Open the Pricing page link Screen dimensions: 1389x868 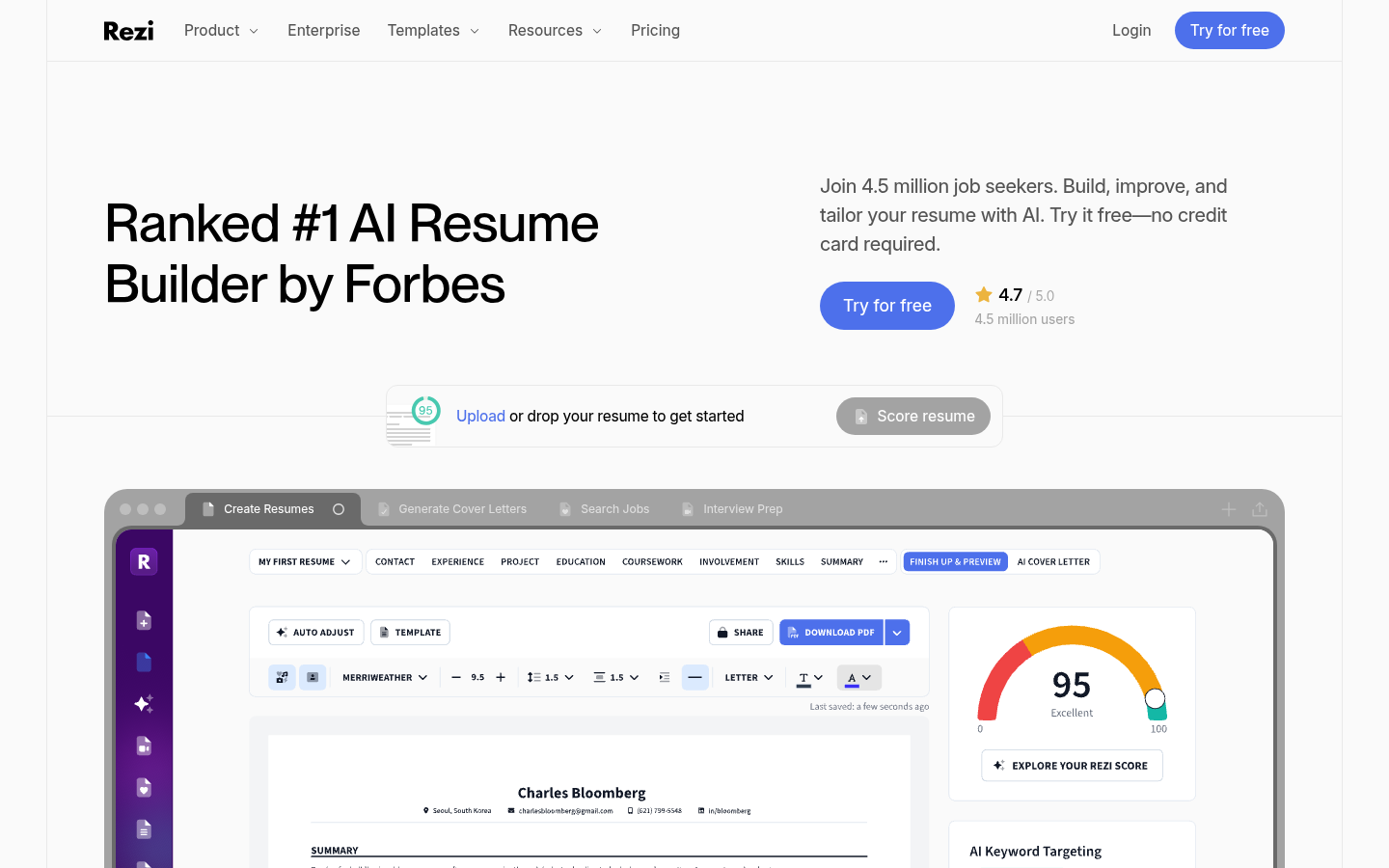[656, 31]
